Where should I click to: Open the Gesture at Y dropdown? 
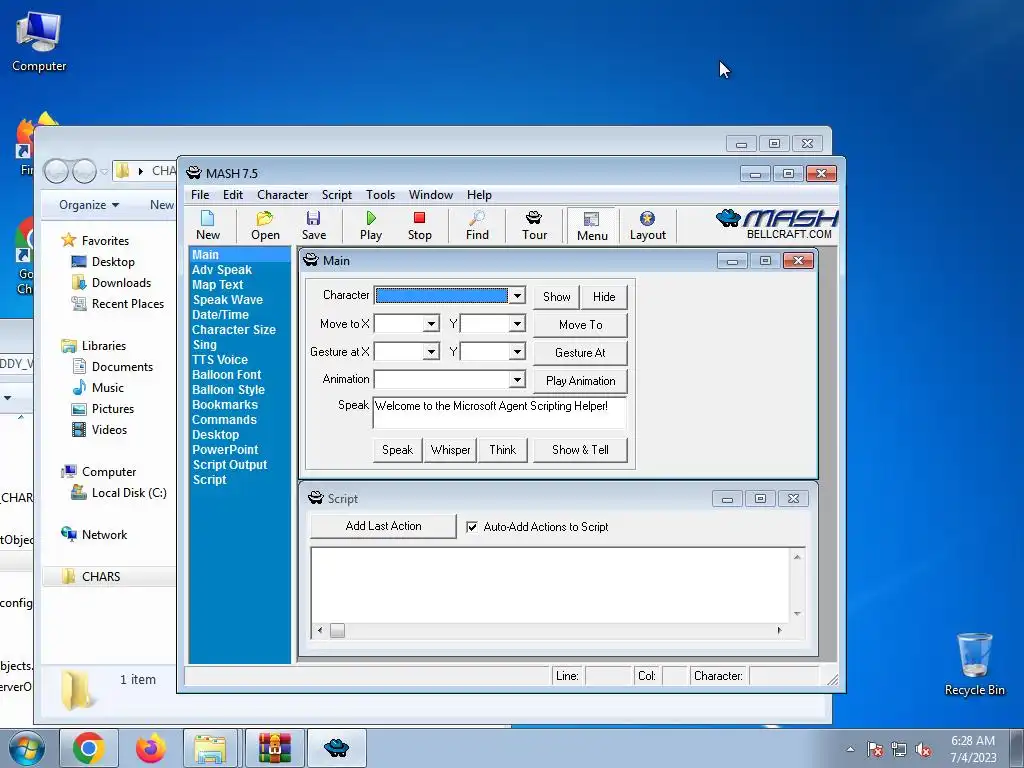(517, 352)
